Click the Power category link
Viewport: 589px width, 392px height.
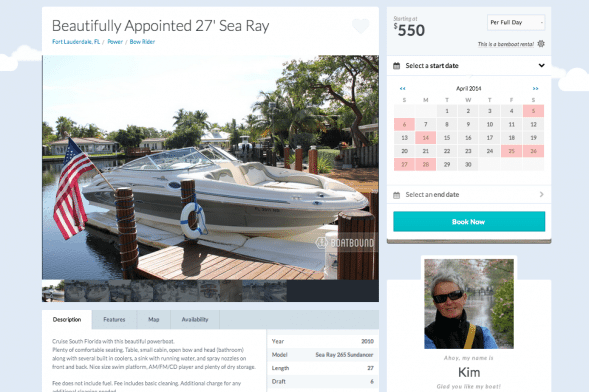pos(115,42)
